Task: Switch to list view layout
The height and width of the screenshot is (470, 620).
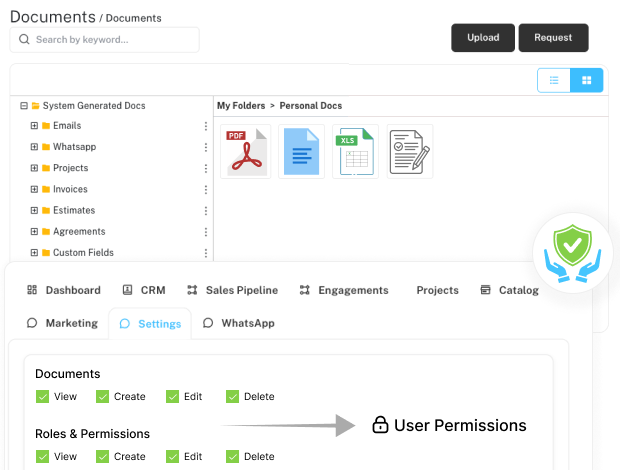Action: pyautogui.click(x=554, y=80)
